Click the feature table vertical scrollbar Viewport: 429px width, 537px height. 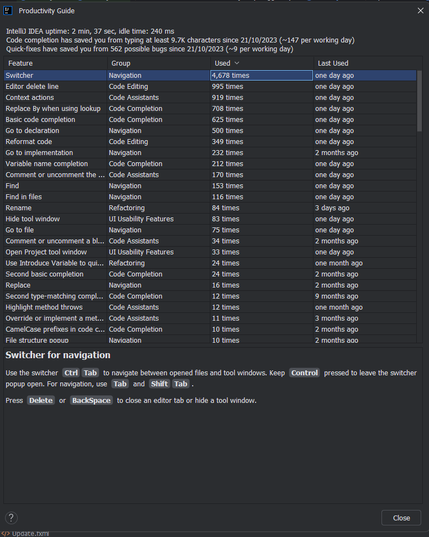click(419, 101)
